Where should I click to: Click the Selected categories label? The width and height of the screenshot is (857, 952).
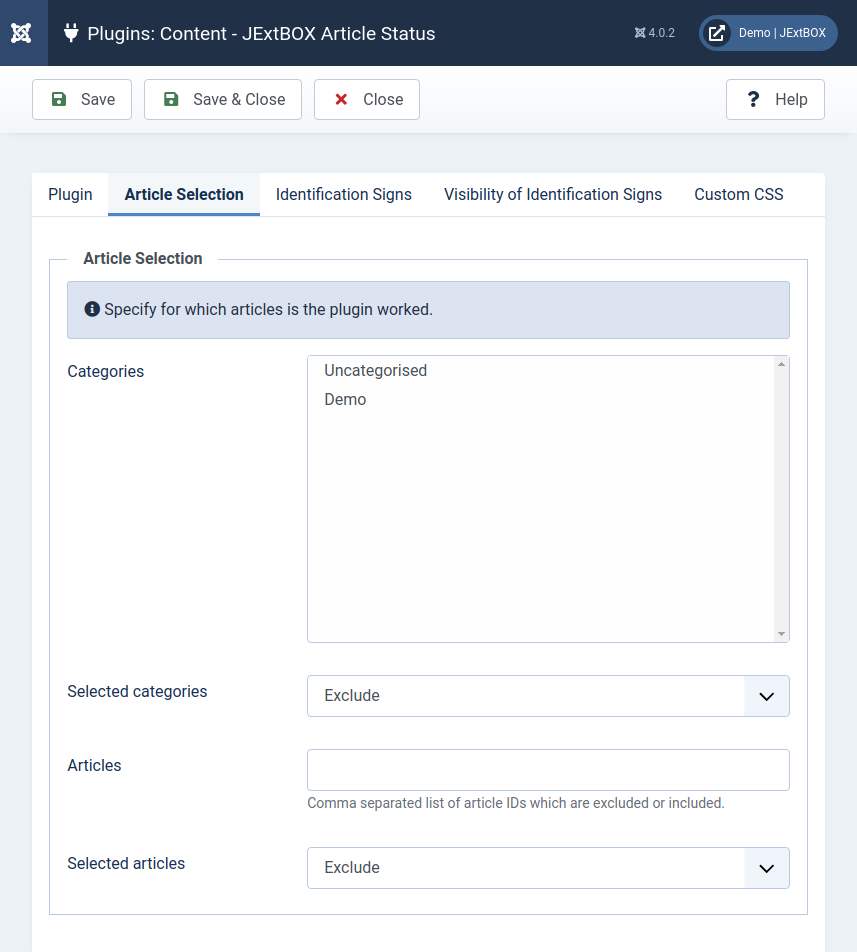coord(137,692)
